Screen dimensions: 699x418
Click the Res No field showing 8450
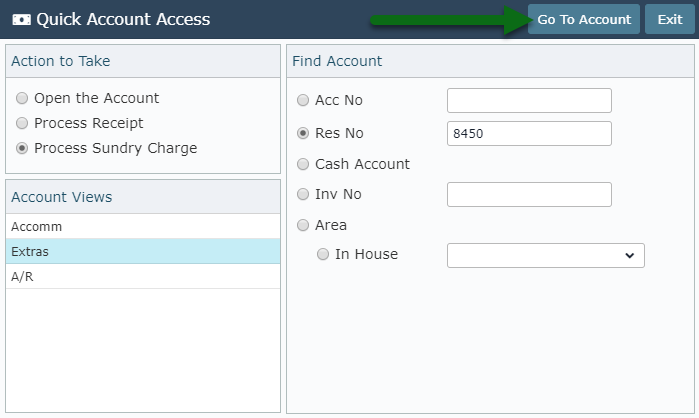click(x=529, y=133)
